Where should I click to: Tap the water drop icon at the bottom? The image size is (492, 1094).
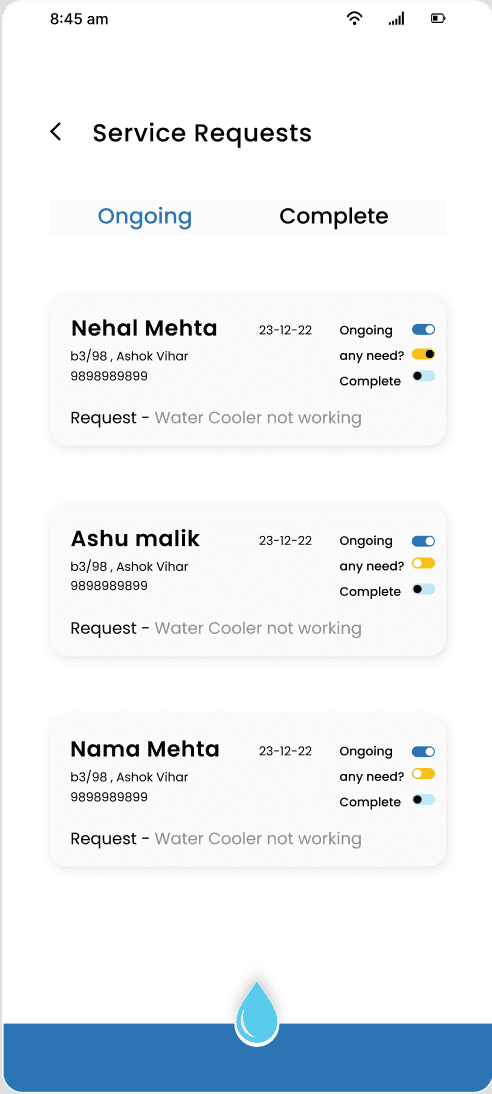pos(256,1013)
